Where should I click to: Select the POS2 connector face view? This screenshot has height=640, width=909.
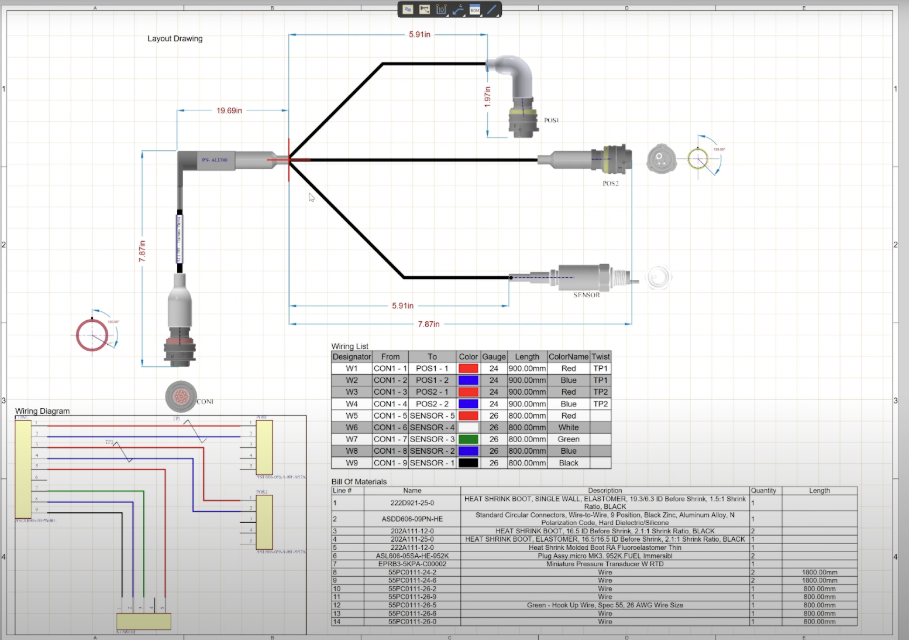click(x=661, y=159)
